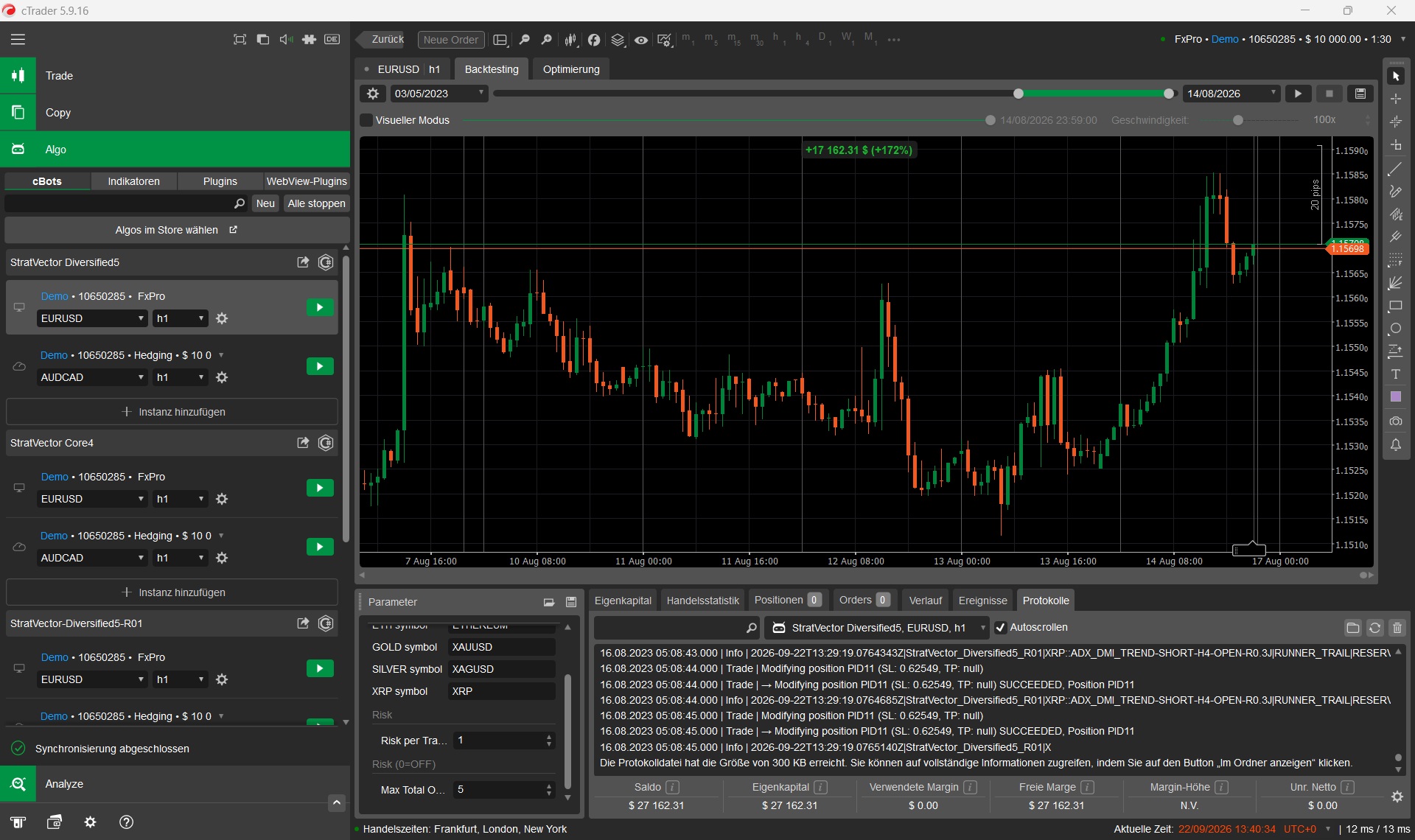This screenshot has height=840, width=1415.
Task: Select the Gann fan drawing tool
Action: click(x=1395, y=283)
